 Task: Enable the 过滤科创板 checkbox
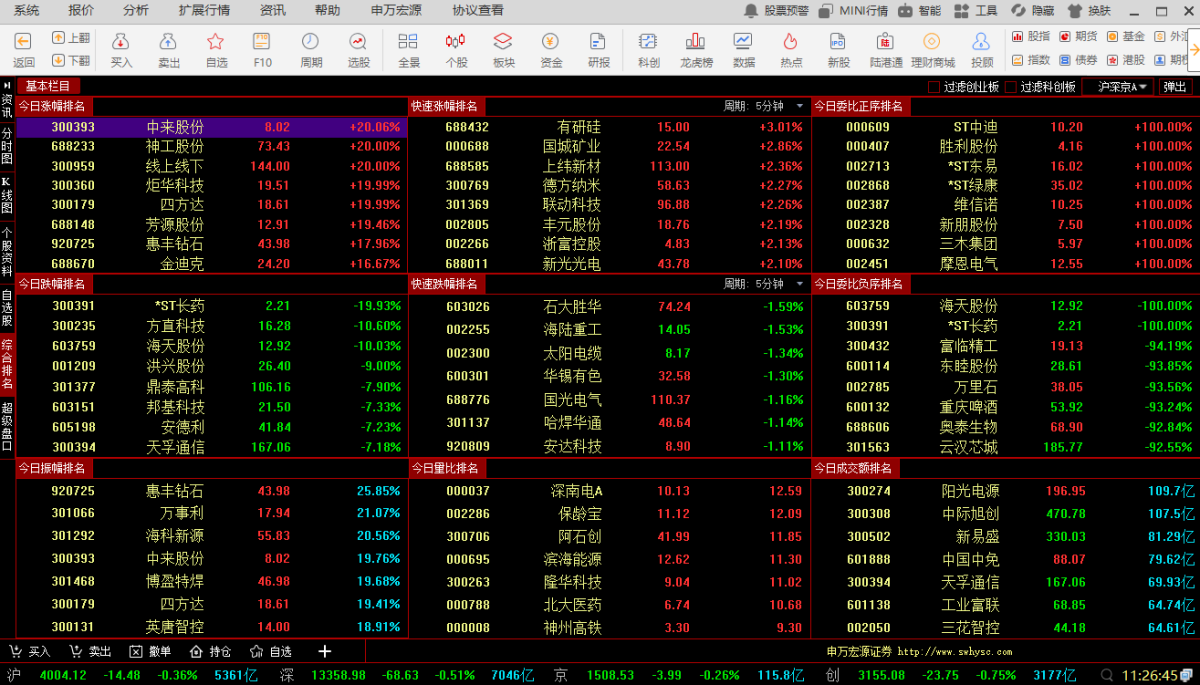click(x=1011, y=87)
